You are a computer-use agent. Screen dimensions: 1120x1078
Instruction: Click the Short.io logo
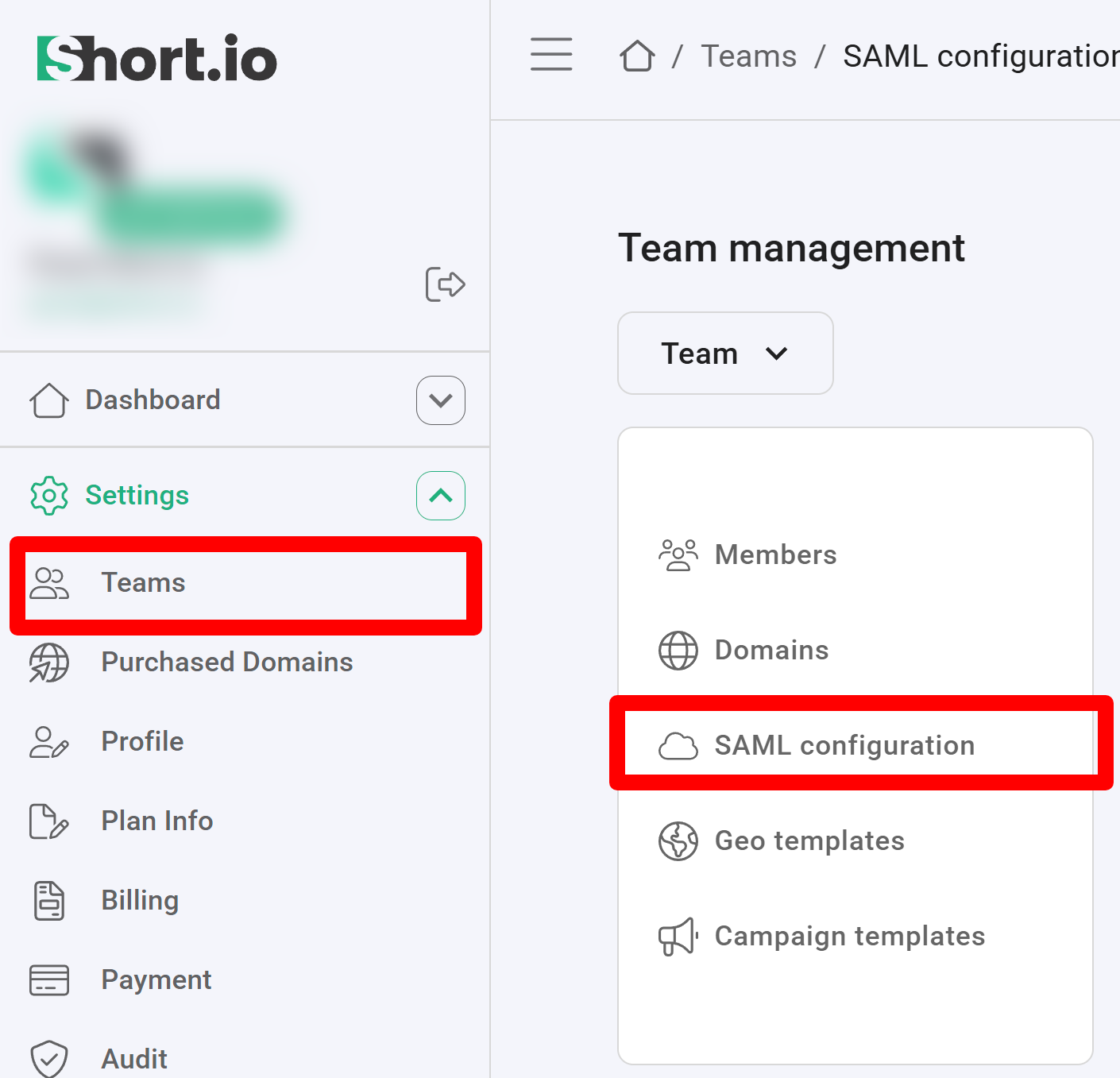(x=157, y=59)
